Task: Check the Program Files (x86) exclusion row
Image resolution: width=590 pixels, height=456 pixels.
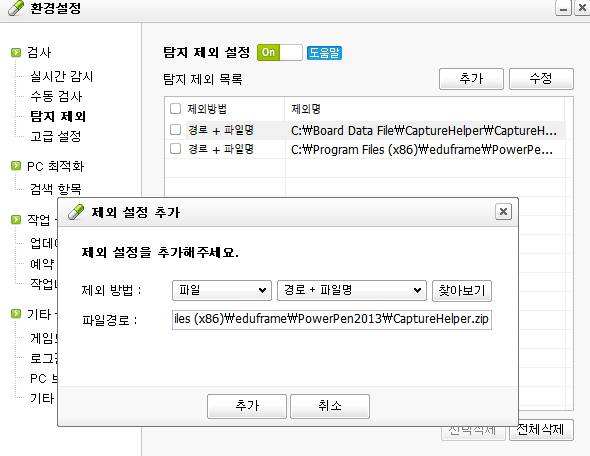Action: 175,149
